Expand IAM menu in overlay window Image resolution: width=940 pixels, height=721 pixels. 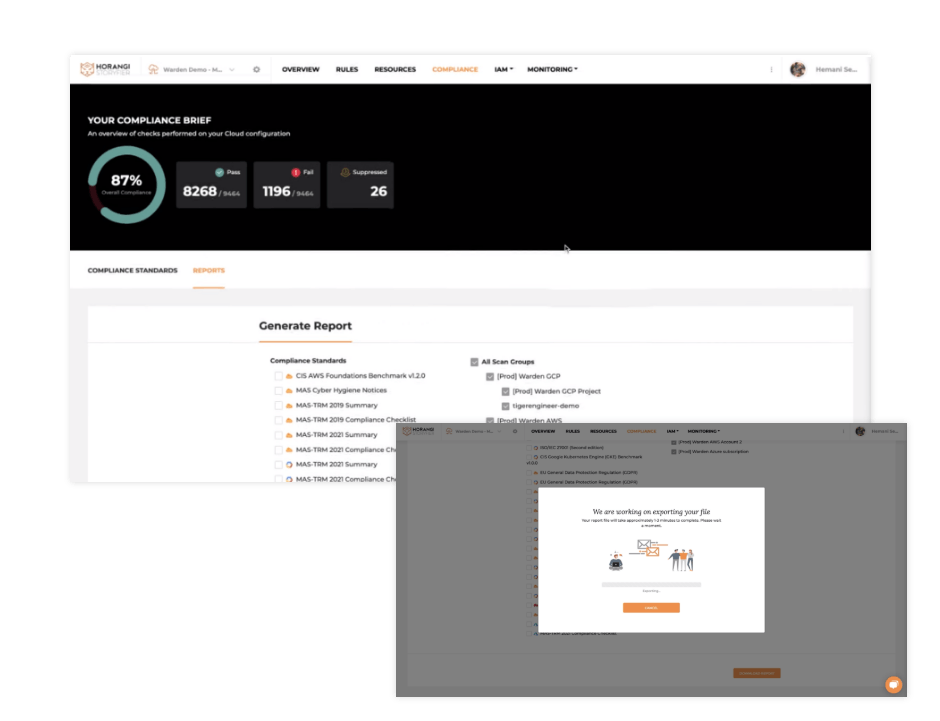coord(673,431)
